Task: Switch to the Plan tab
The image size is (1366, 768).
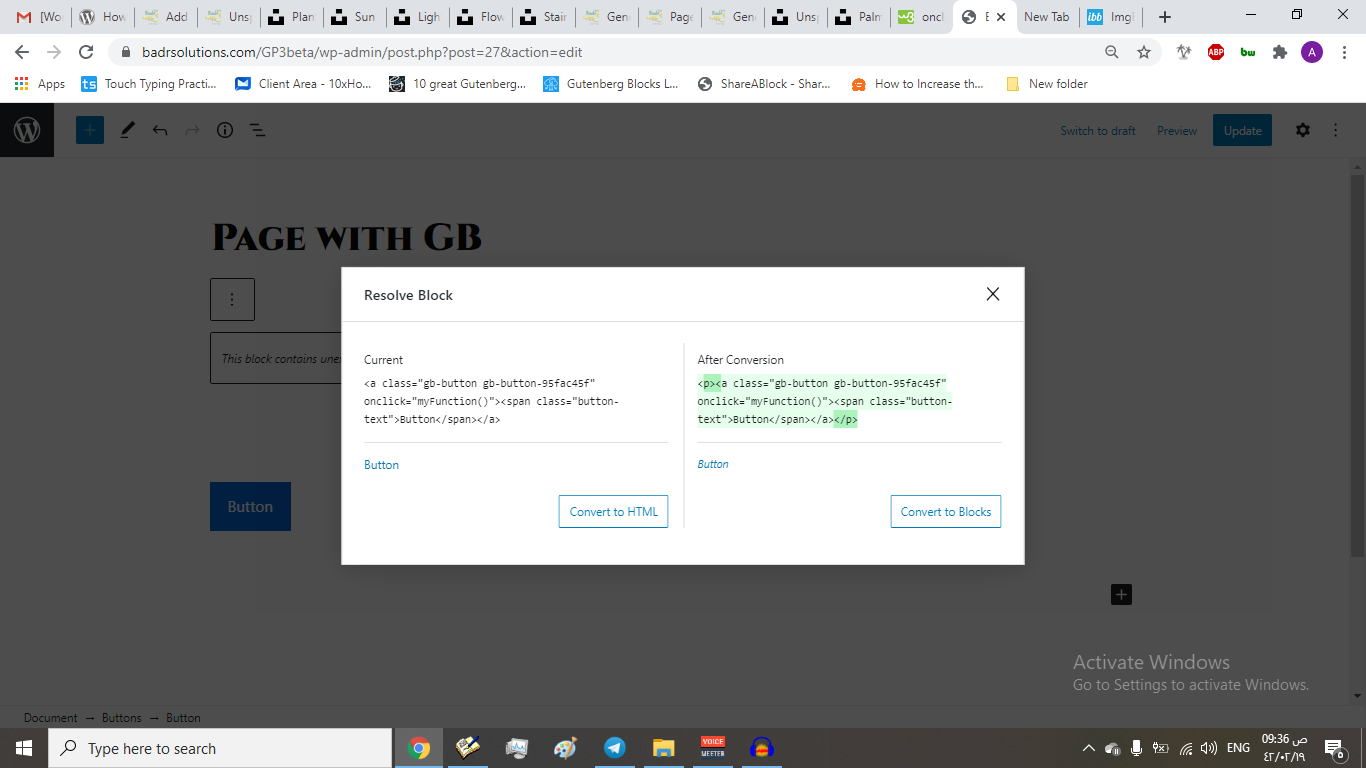Action: click(292, 17)
